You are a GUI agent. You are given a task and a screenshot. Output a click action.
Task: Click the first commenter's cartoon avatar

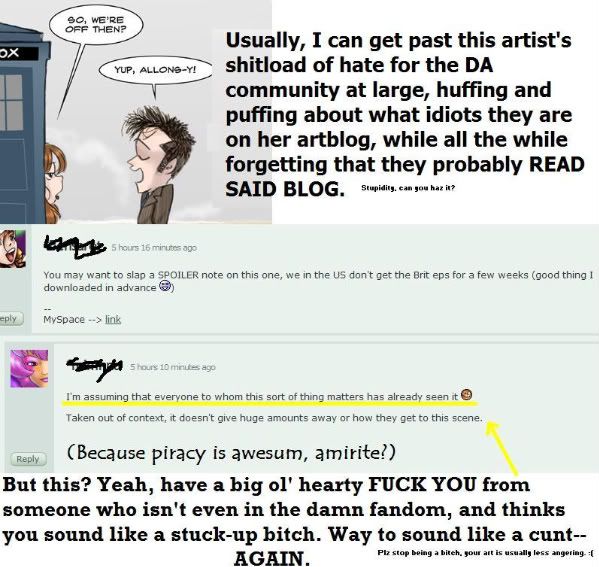tap(13, 249)
